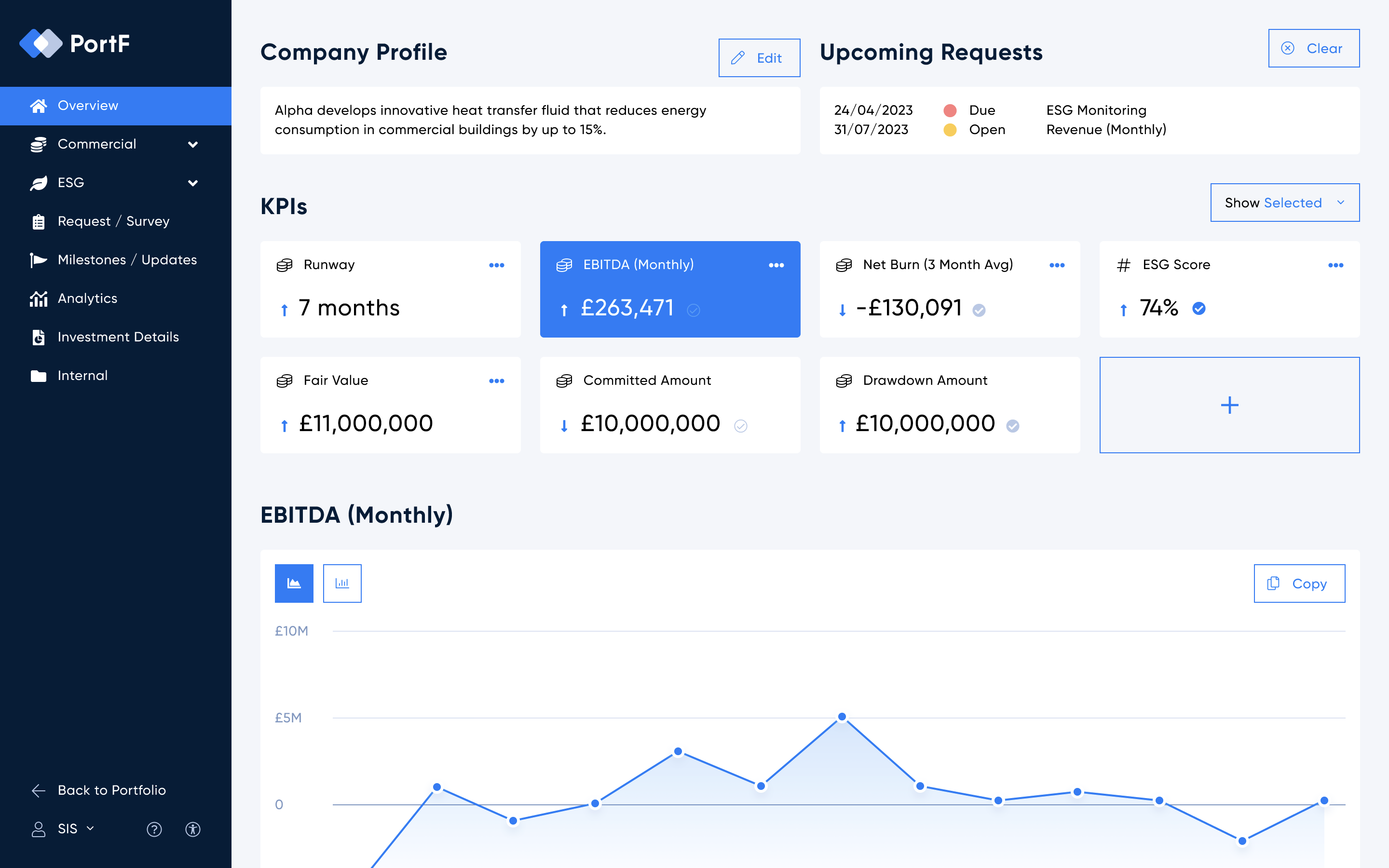Toggle verification check on Drawdown Amount
Viewport: 1389px width, 868px height.
coord(1013,425)
